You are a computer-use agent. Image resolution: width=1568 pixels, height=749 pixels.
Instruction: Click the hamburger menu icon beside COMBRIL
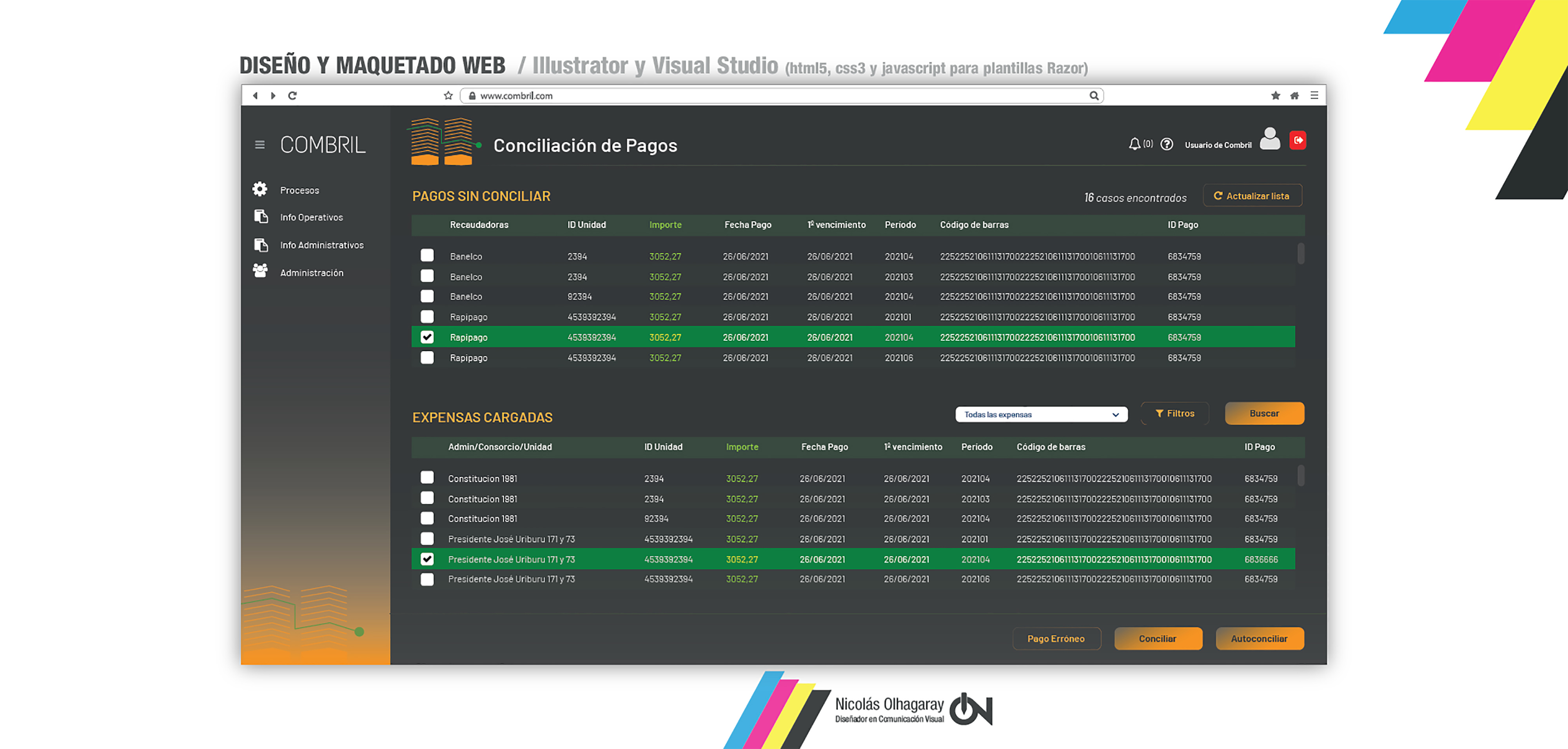(259, 145)
